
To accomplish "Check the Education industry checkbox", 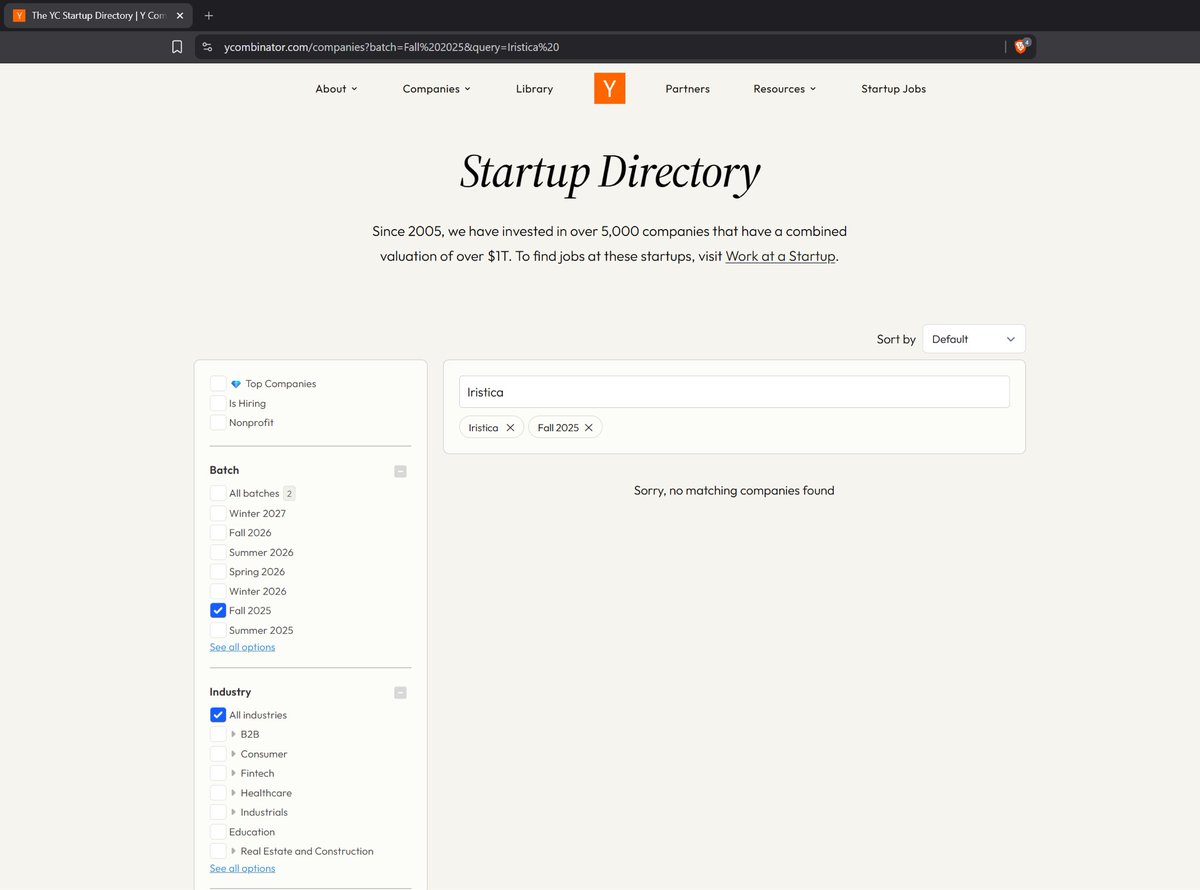I will coord(218,832).
